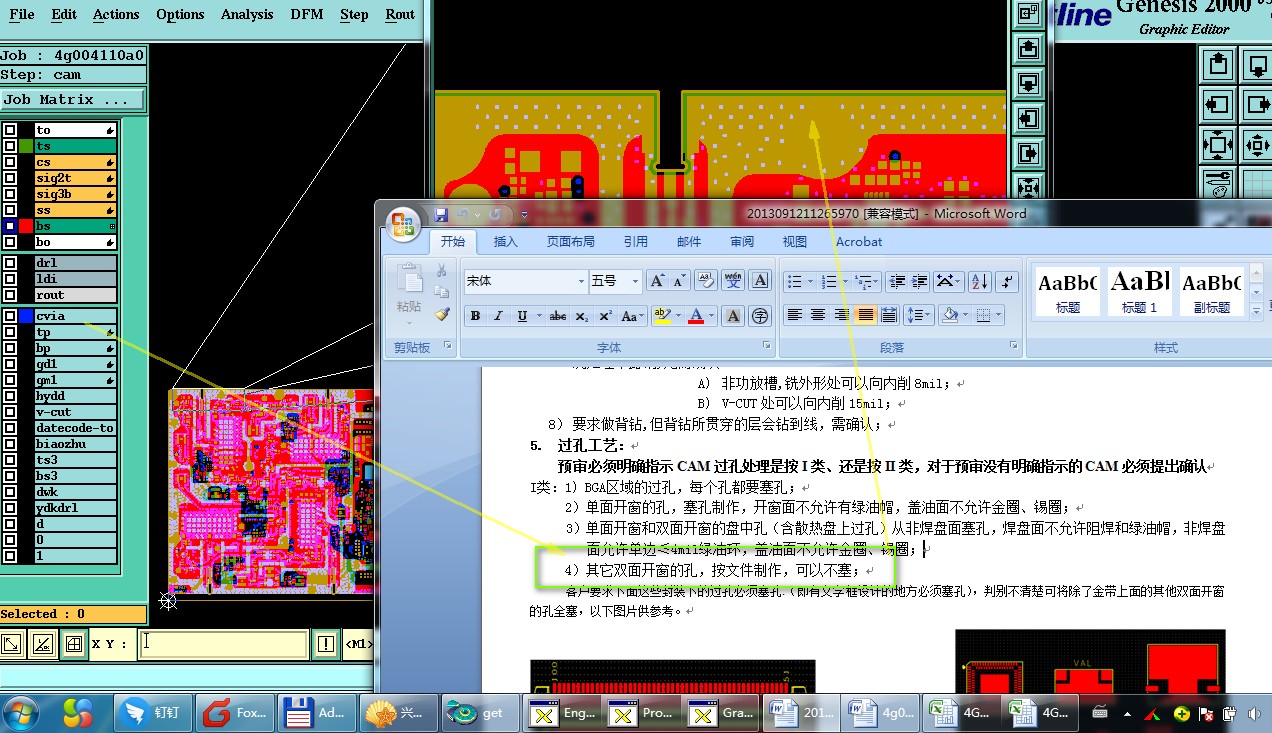The width and height of the screenshot is (1272, 733).
Task: Center the paragraph in Word
Action: (x=818, y=316)
